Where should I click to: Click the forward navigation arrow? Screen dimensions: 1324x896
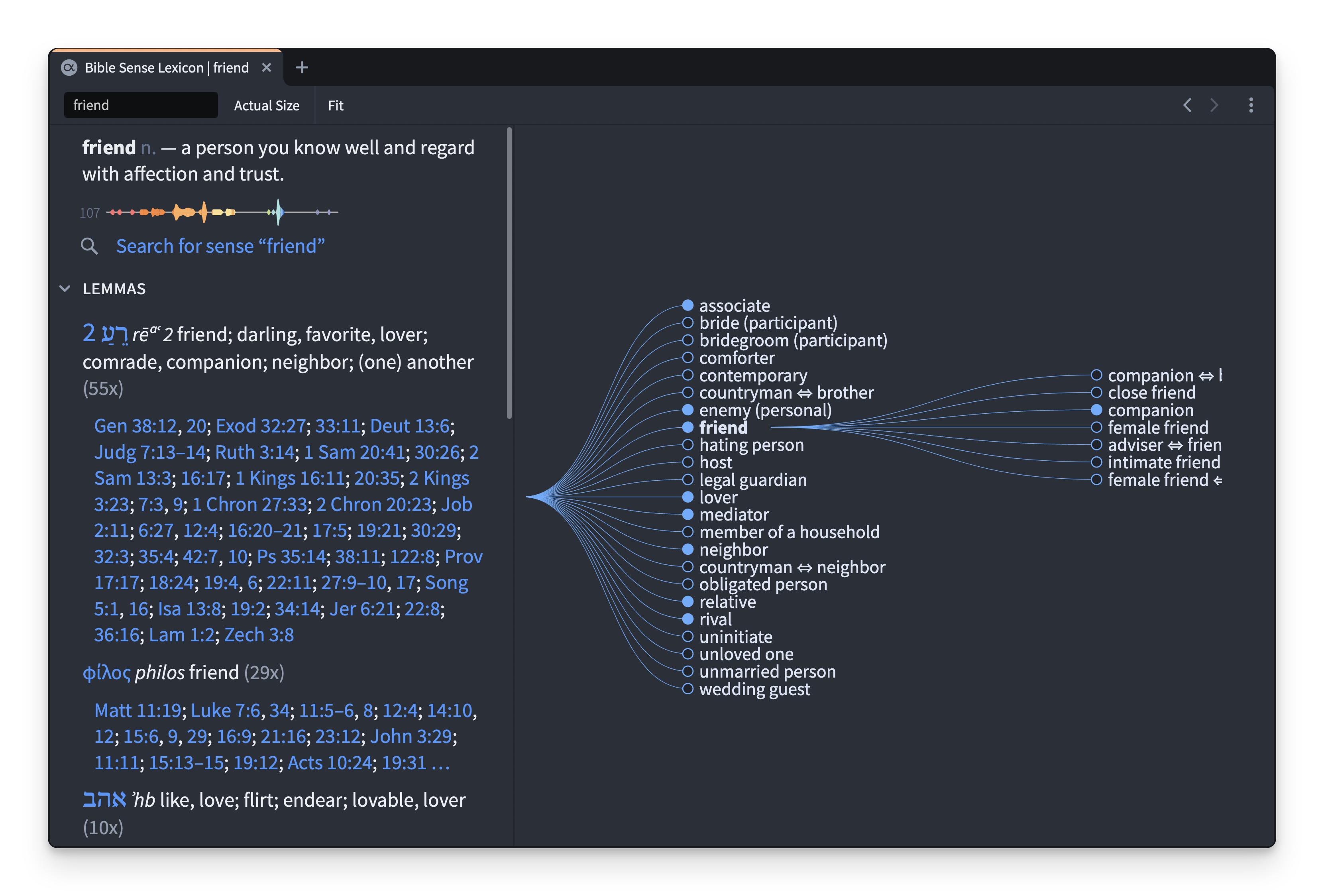[x=1214, y=105]
